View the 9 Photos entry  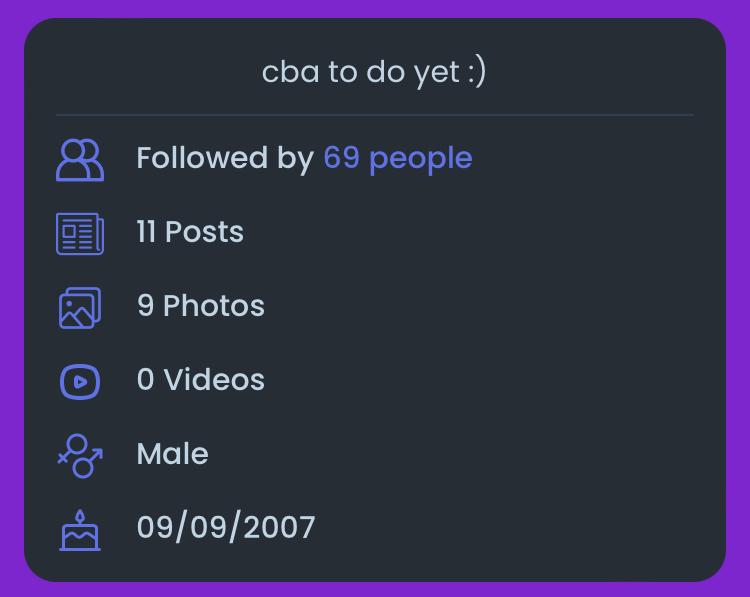pos(200,306)
